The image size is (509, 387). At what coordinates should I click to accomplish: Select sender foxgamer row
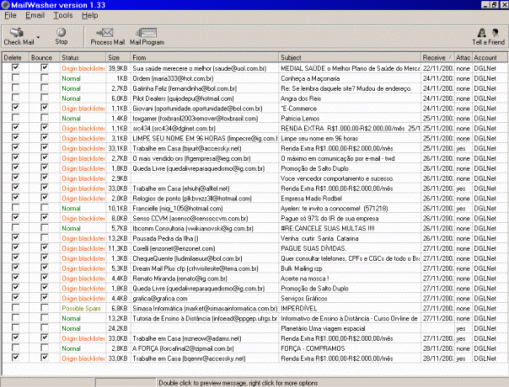point(195,118)
